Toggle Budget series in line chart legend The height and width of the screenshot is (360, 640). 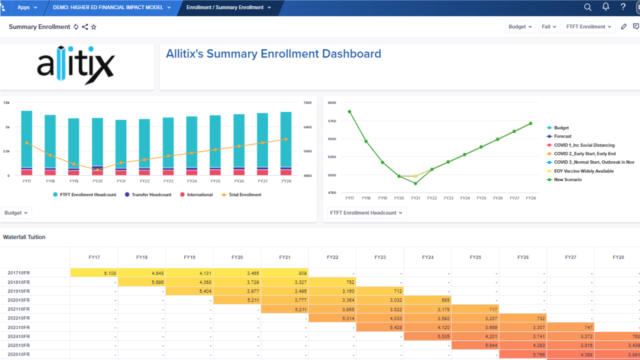(x=558, y=128)
